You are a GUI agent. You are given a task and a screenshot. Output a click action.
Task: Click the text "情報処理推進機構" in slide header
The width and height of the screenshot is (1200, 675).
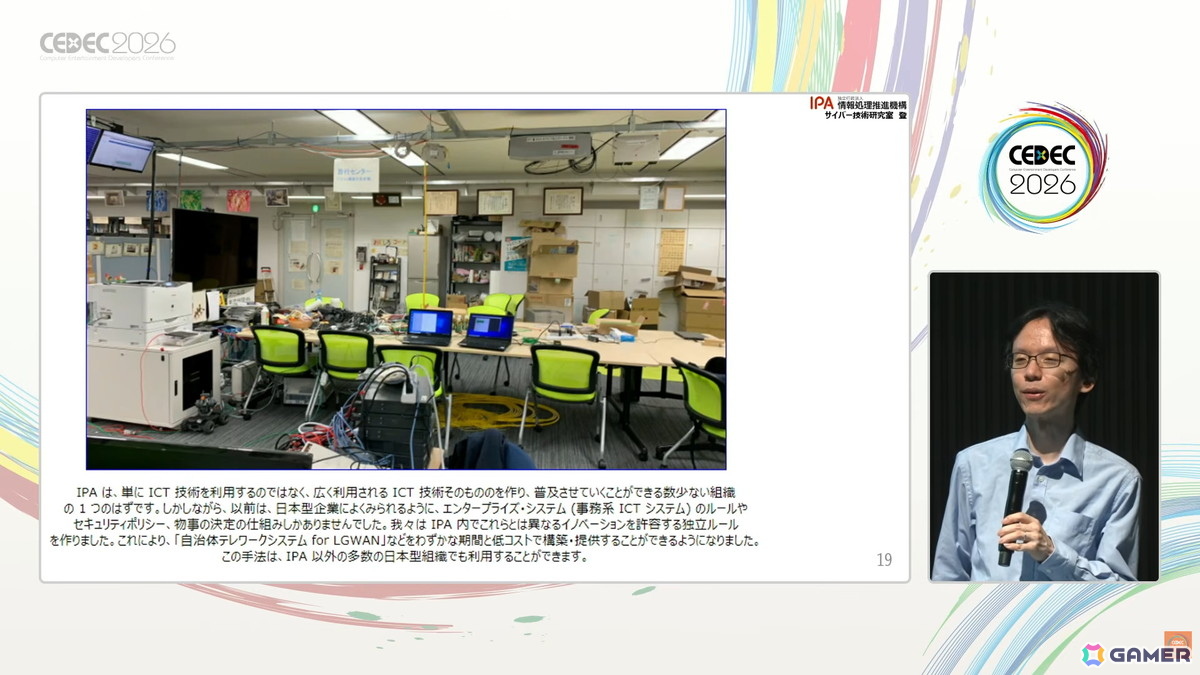871,105
